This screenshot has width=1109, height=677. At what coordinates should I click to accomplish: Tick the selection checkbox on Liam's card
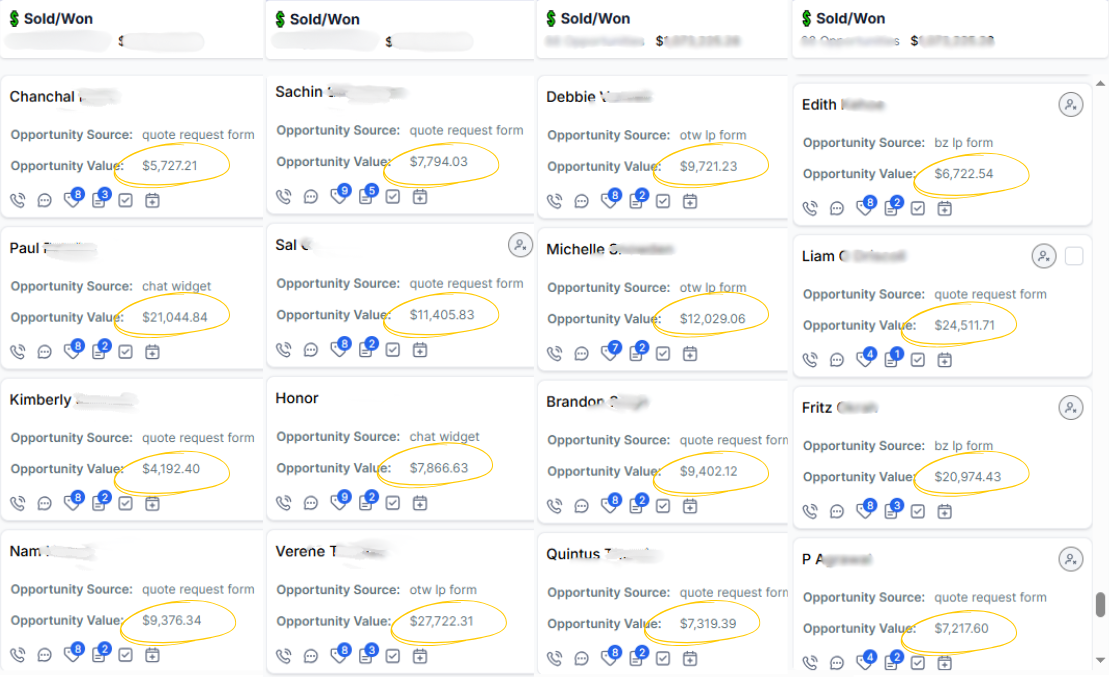[1074, 257]
